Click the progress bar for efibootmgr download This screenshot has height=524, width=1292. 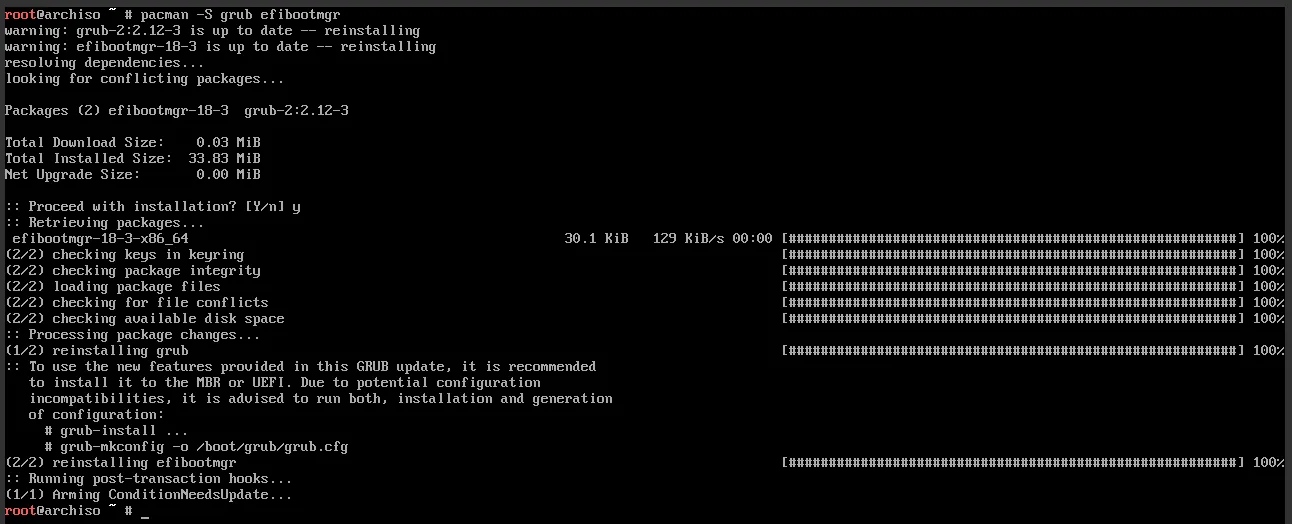coord(1012,239)
